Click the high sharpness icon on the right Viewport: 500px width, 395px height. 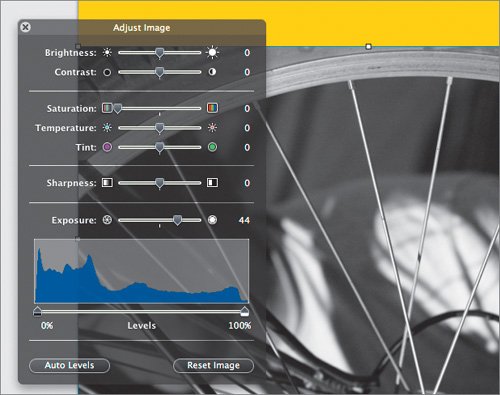pos(212,183)
